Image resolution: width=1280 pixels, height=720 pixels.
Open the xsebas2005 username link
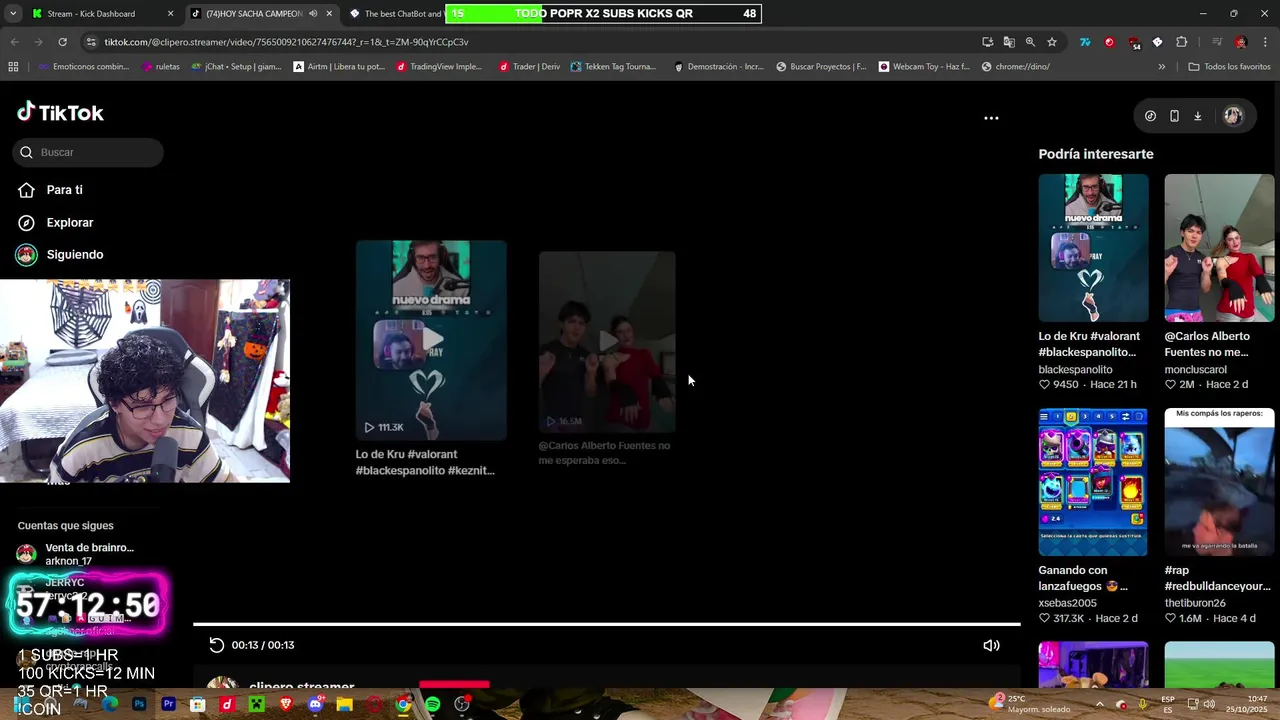pyautogui.click(x=1067, y=603)
